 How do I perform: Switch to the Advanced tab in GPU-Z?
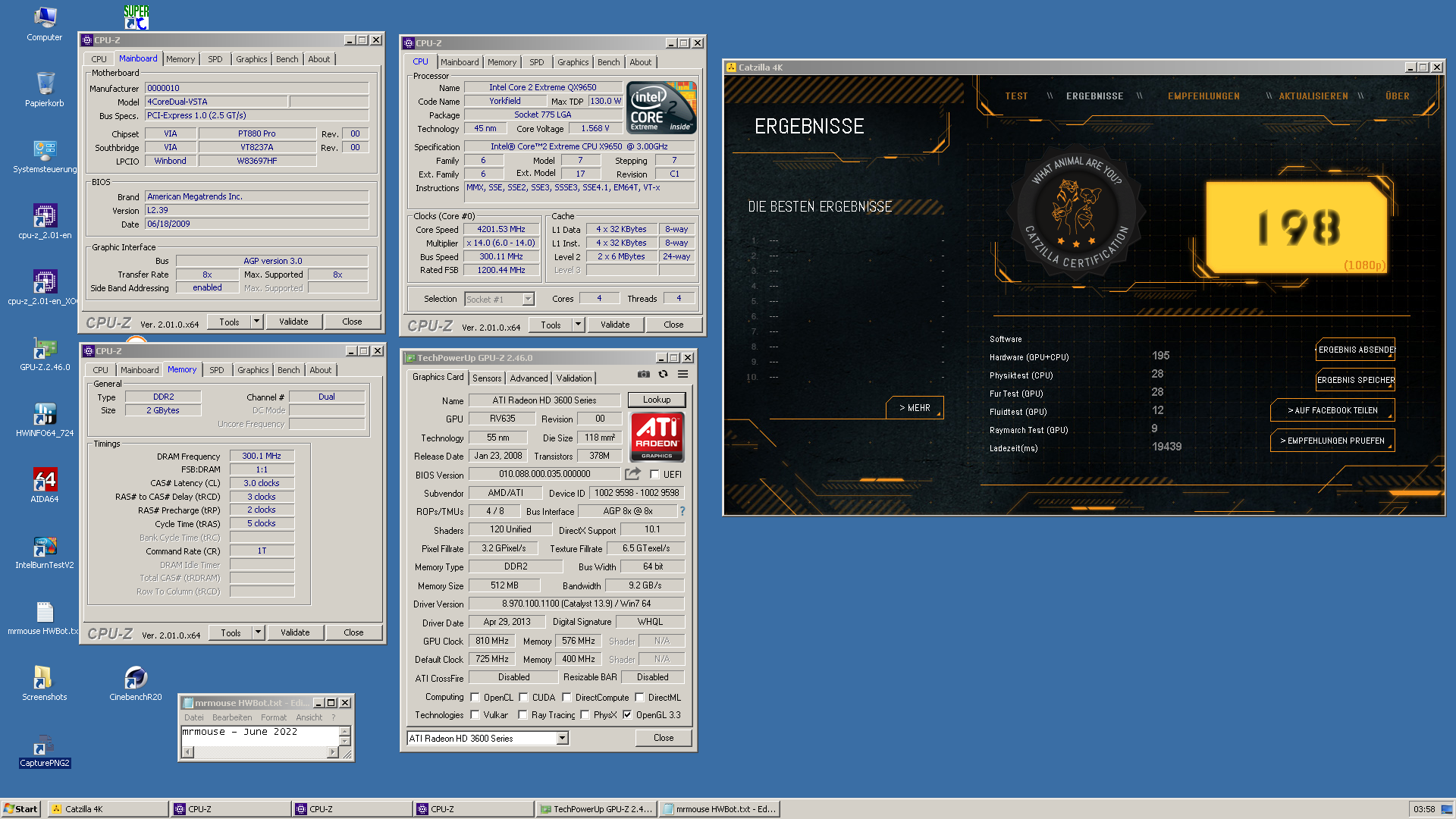529,378
